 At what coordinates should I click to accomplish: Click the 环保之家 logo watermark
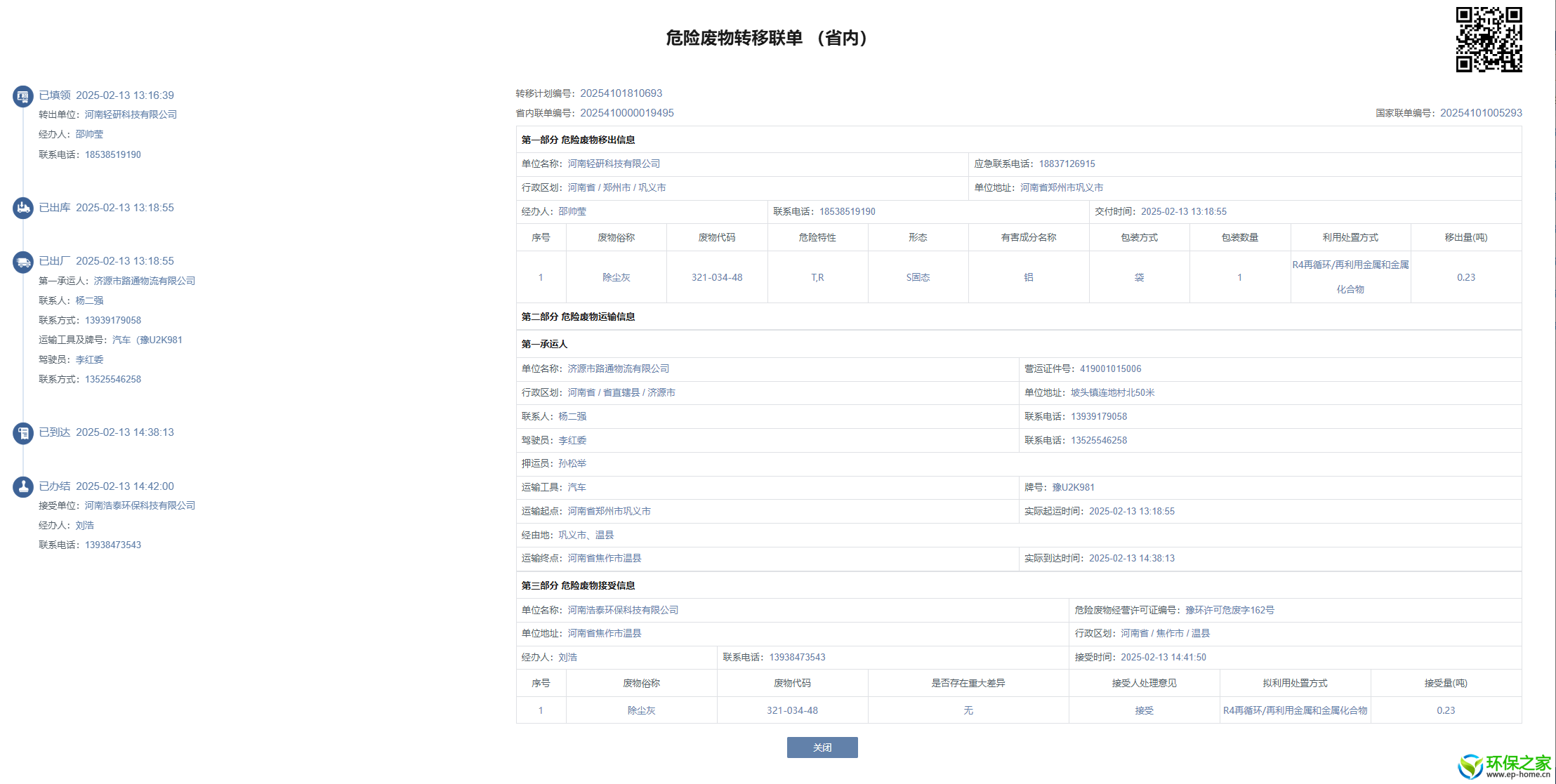(x=1505, y=766)
